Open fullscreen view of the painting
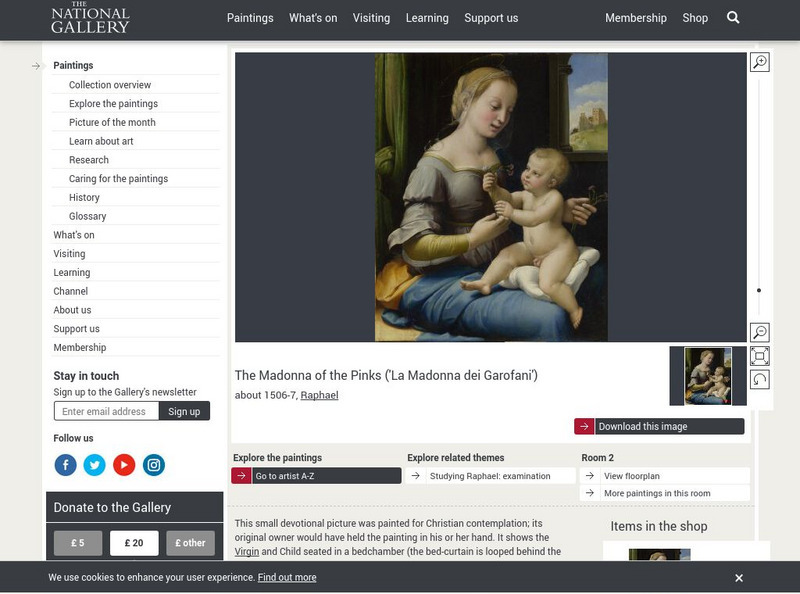This screenshot has width=800, height=594. tap(760, 354)
